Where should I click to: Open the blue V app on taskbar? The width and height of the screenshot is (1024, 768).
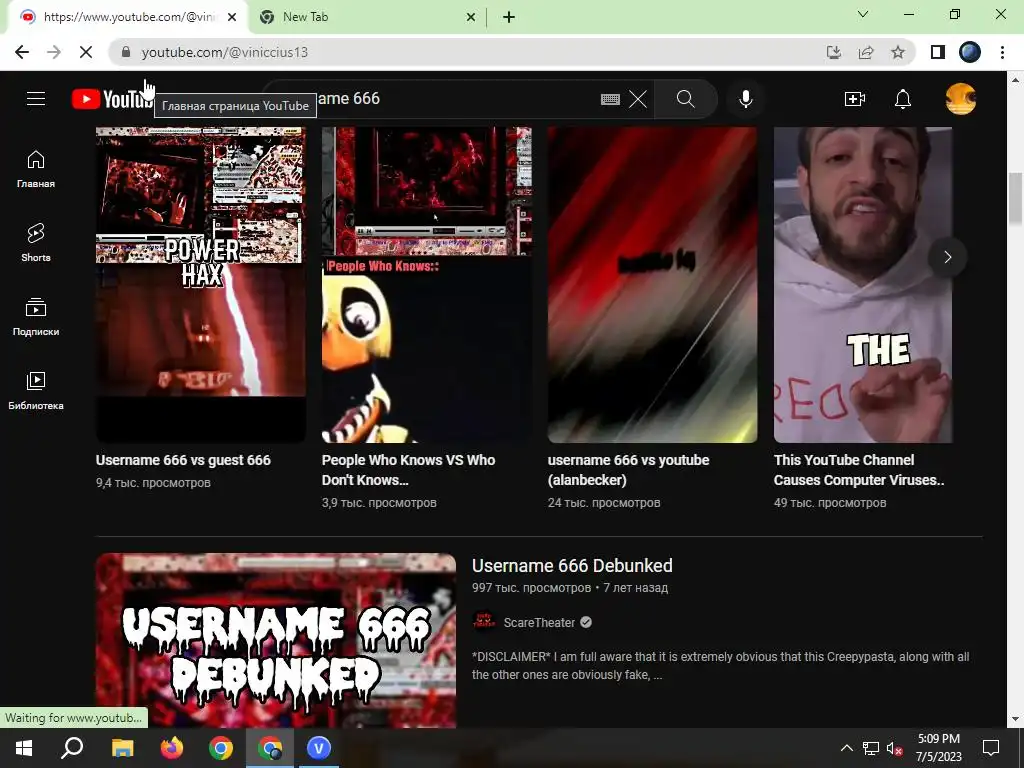319,748
